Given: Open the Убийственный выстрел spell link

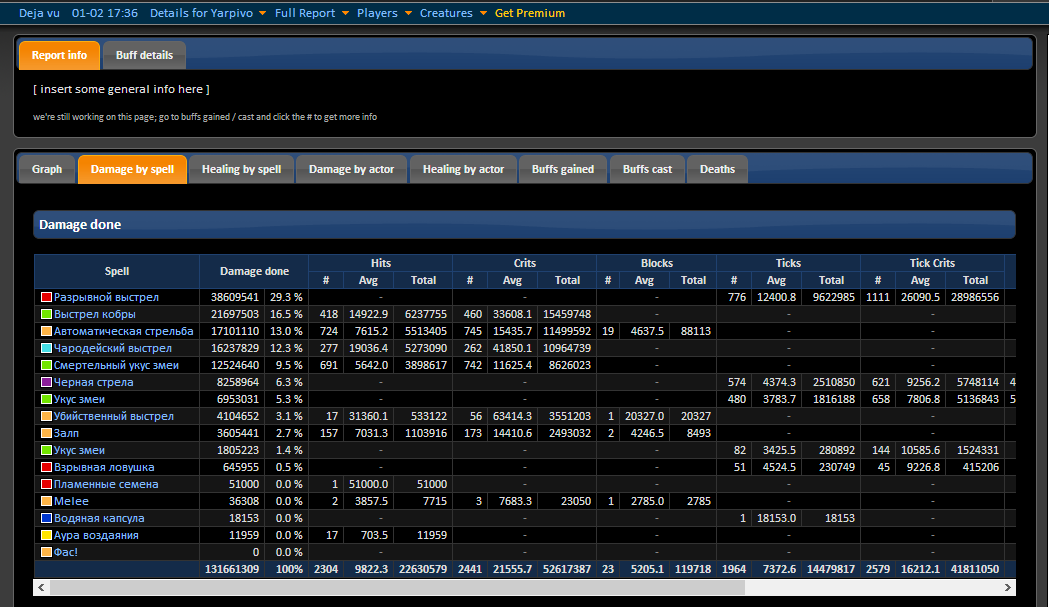Looking at the screenshot, I should [x=114, y=416].
